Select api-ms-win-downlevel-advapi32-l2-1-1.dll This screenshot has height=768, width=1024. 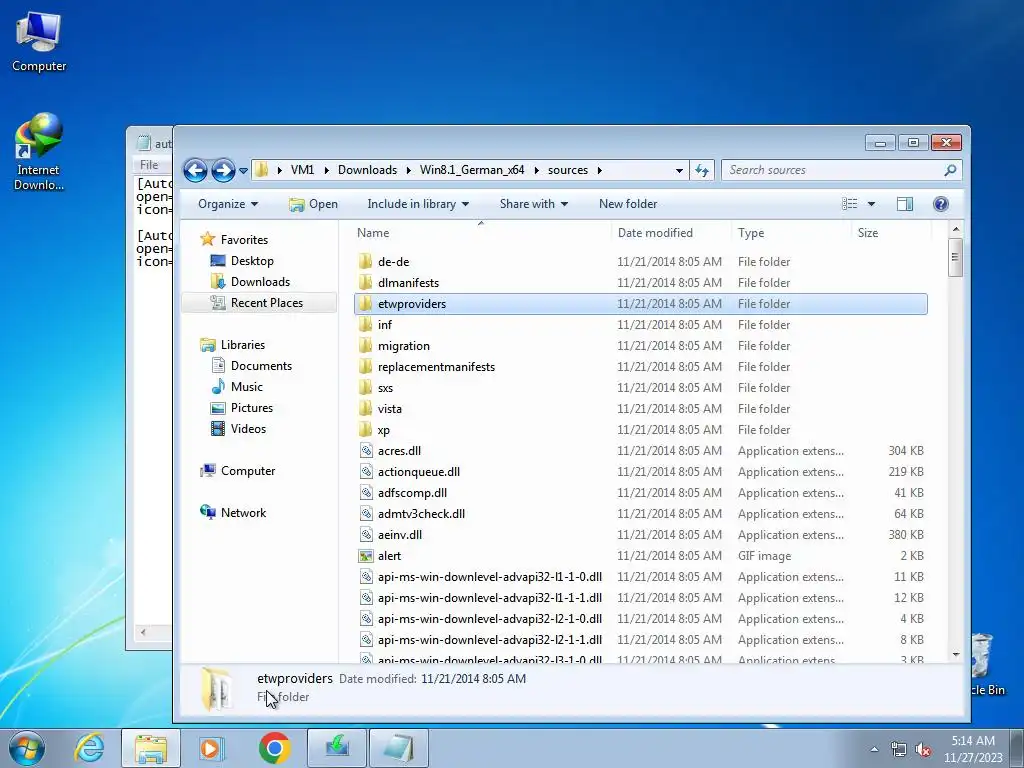pyautogui.click(x=490, y=639)
